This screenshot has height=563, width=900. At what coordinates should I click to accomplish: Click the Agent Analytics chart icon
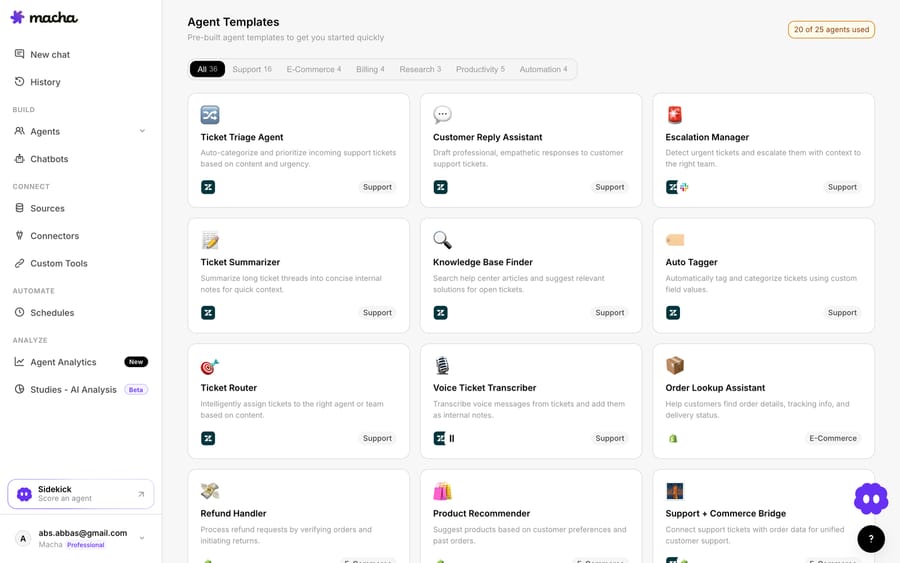tap(20, 362)
